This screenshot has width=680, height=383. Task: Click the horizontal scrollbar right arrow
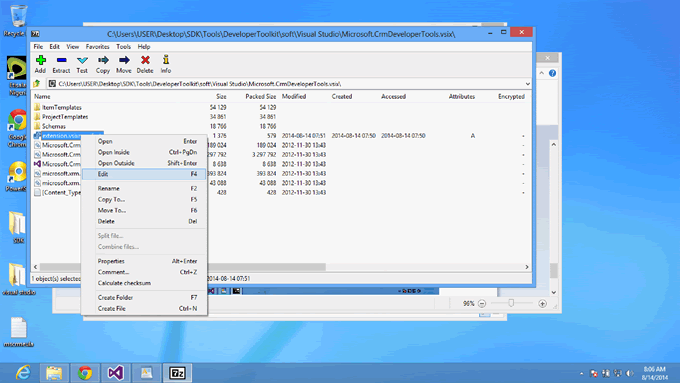click(x=527, y=267)
